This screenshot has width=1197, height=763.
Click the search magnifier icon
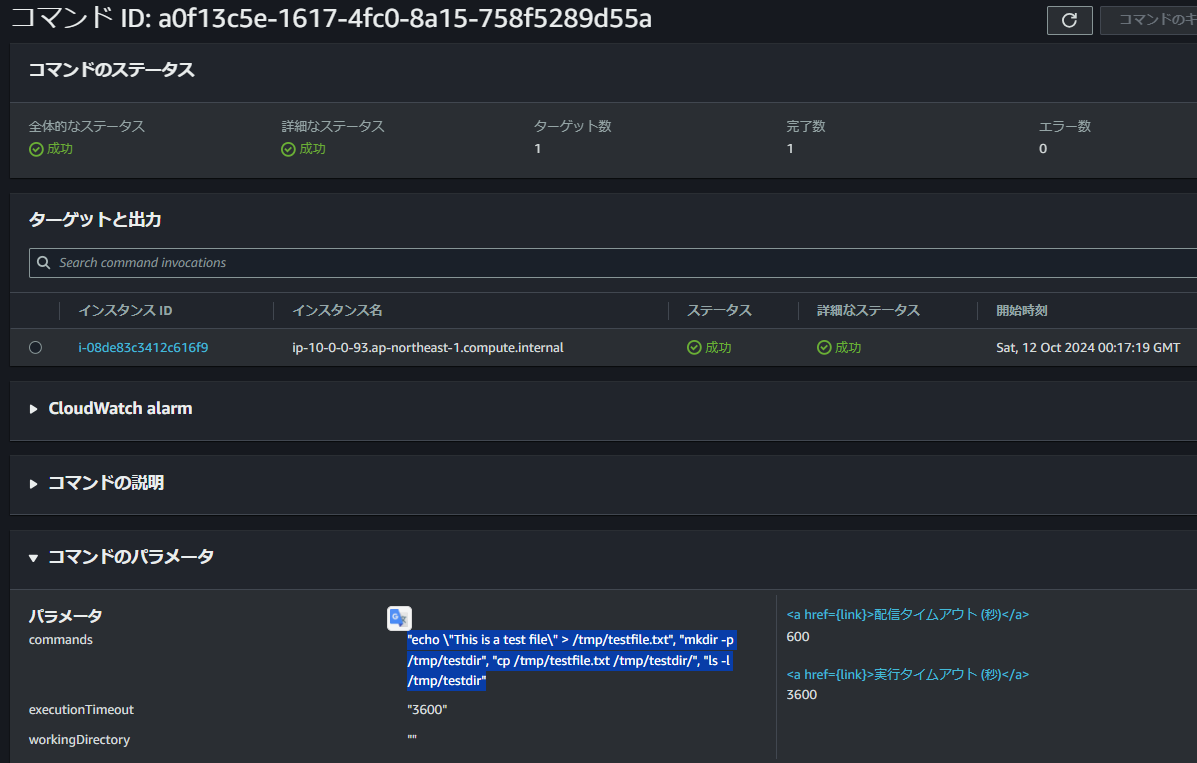[x=44, y=263]
